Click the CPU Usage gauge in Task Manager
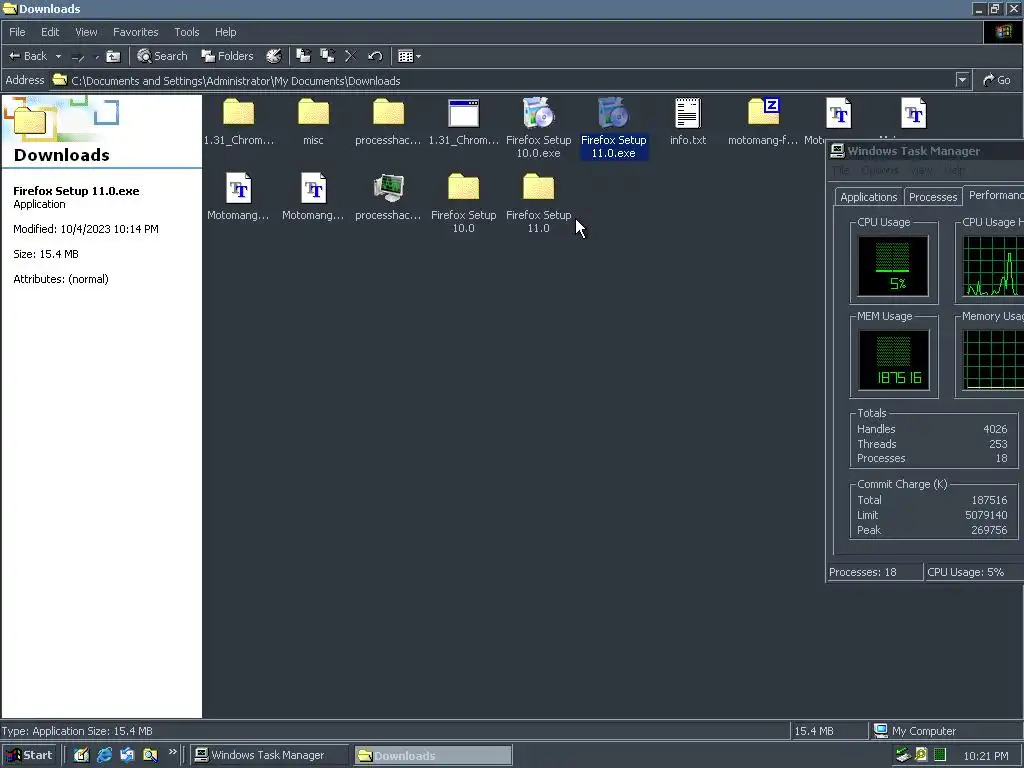1024x768 pixels. (893, 266)
